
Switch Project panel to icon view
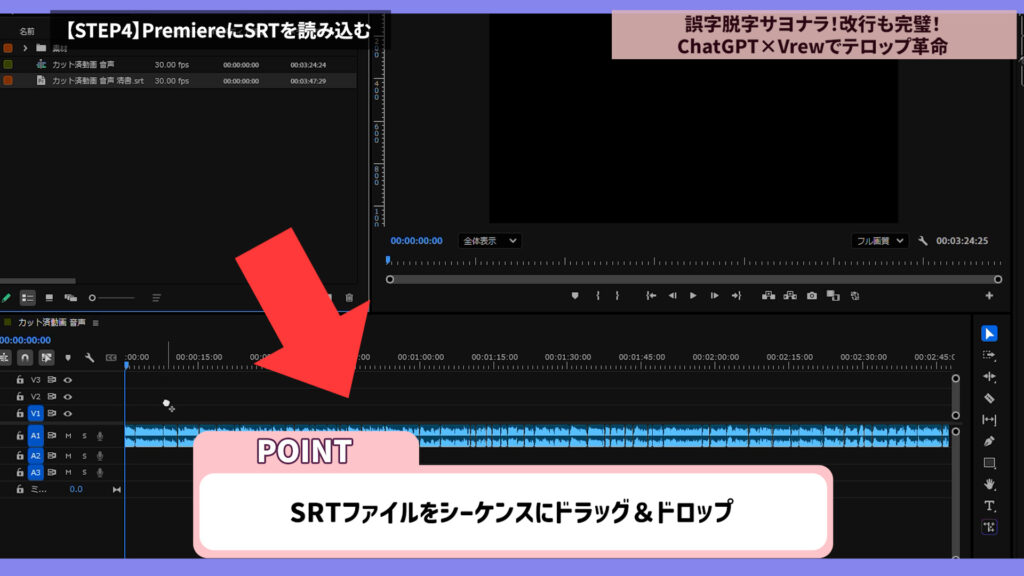click(x=49, y=298)
